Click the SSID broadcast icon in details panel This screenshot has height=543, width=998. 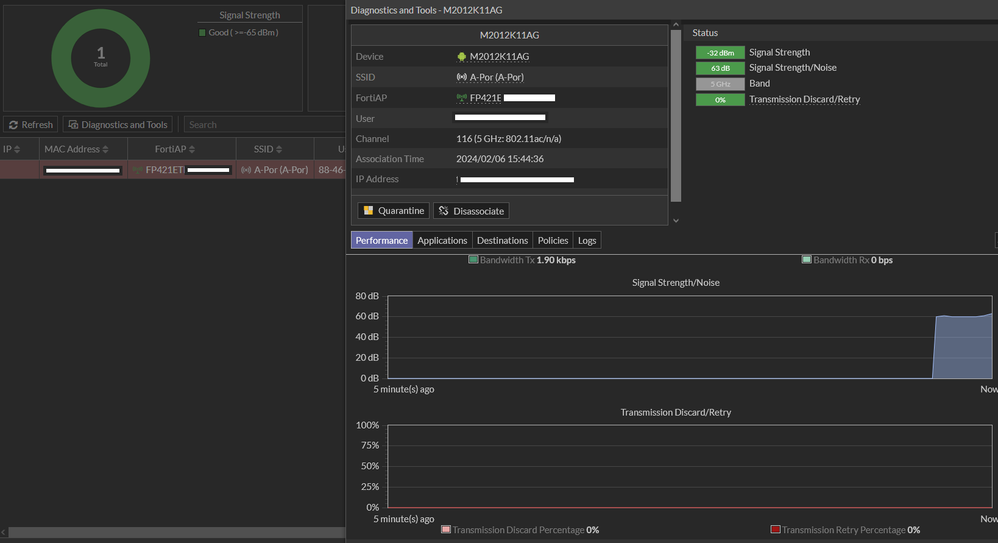click(x=461, y=77)
